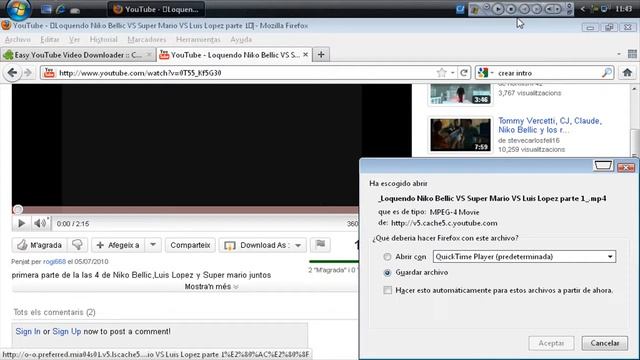Click the Comparteix button

coord(190,245)
